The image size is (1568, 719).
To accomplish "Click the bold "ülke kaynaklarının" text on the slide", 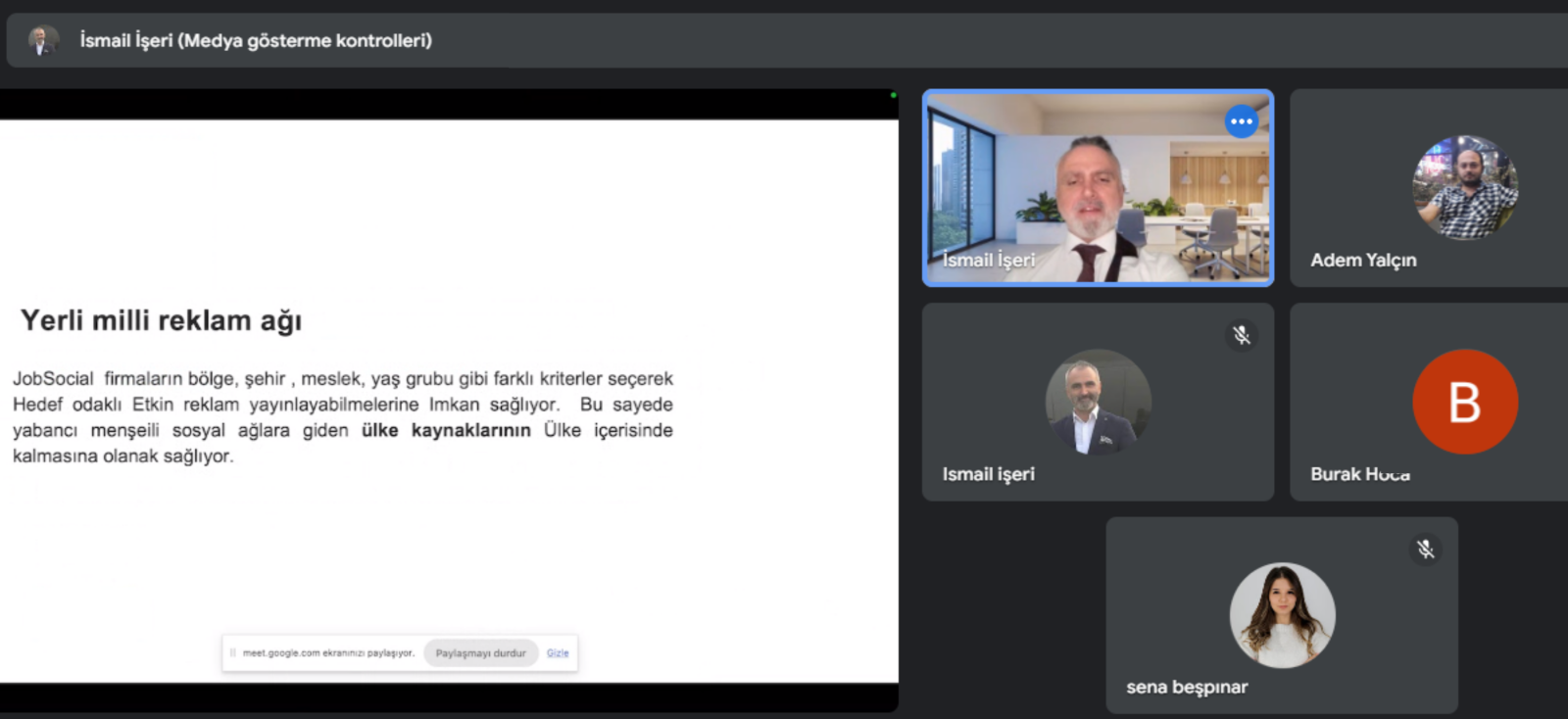I will (x=446, y=430).
